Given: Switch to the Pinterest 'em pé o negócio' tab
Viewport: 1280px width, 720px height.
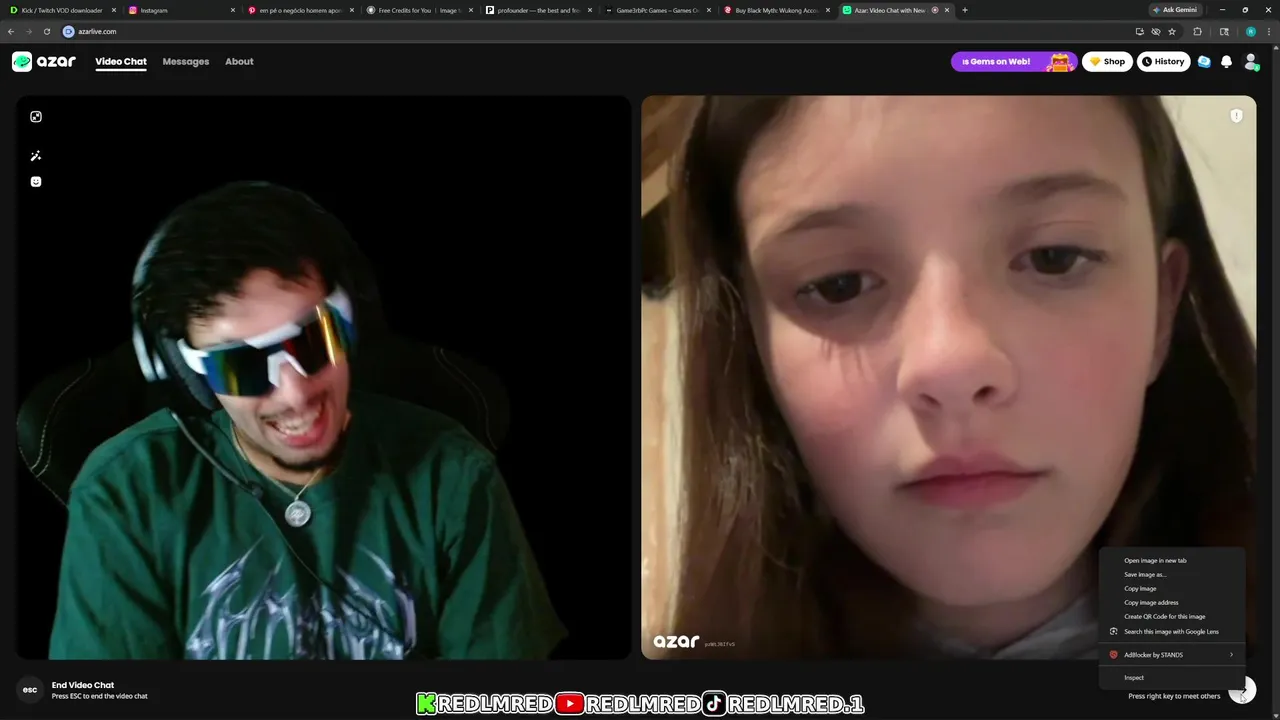Looking at the screenshot, I should [x=299, y=10].
